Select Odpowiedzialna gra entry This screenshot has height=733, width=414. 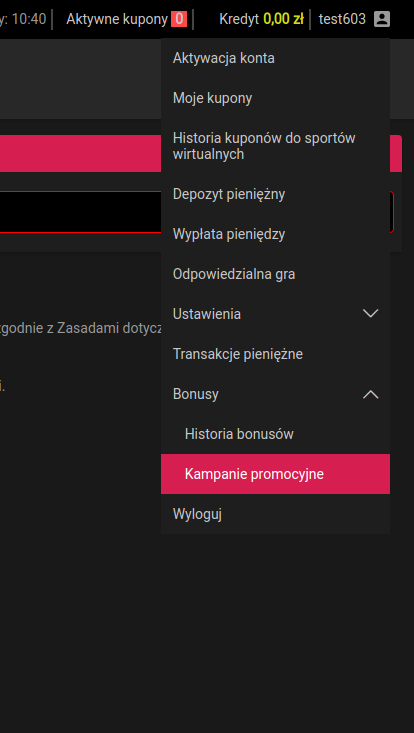tap(275, 274)
